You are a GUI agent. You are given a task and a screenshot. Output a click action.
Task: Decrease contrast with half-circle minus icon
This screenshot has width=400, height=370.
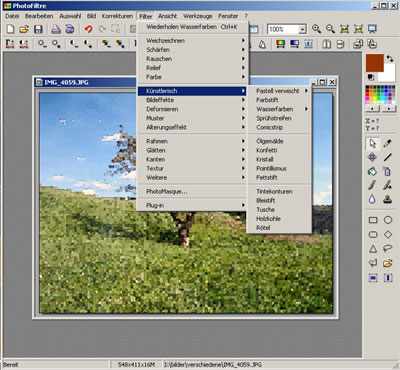tap(74, 44)
